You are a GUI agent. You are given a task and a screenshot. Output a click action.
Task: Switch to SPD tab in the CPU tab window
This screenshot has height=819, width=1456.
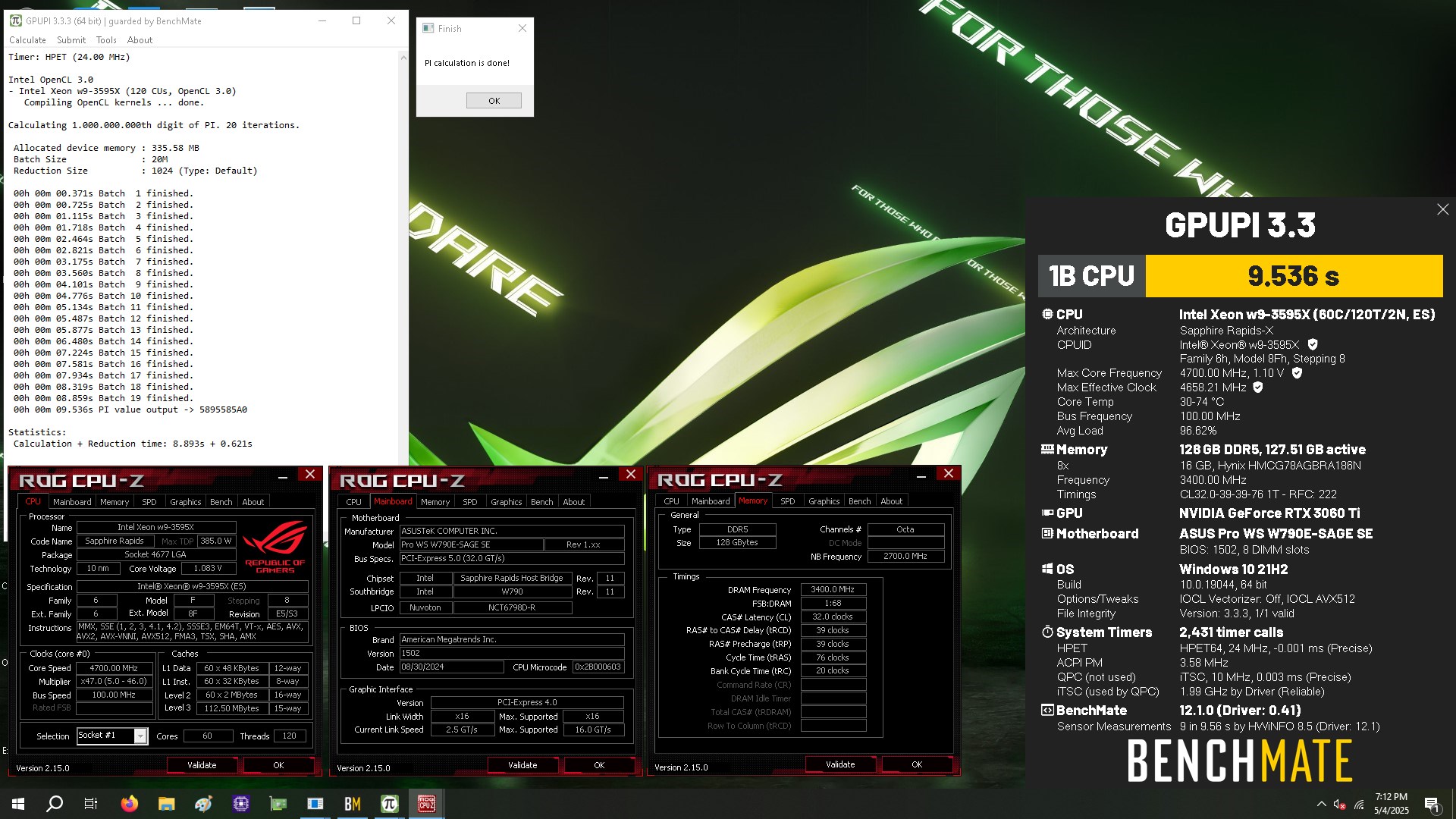149,502
